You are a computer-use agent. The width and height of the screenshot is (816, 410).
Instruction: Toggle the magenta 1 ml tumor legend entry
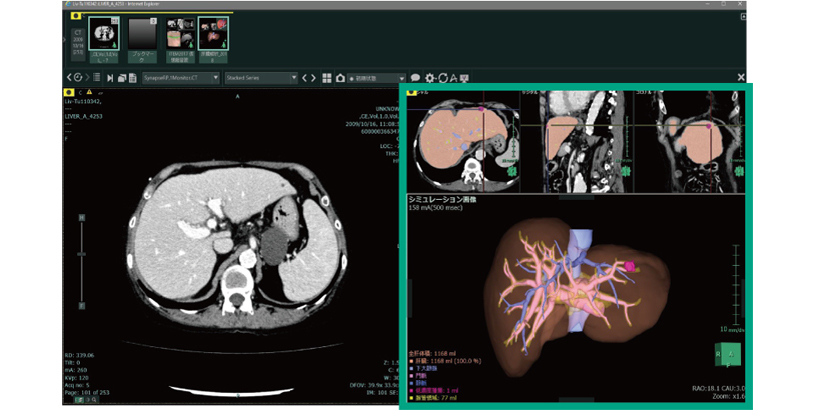[x=434, y=390]
